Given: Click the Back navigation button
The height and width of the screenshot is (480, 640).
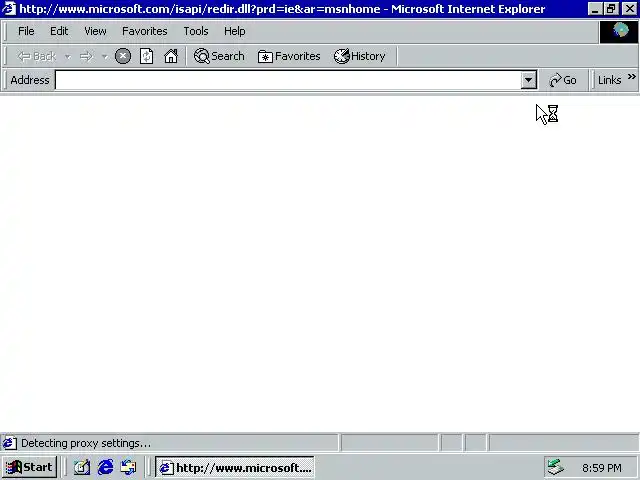Looking at the screenshot, I should point(37,56).
